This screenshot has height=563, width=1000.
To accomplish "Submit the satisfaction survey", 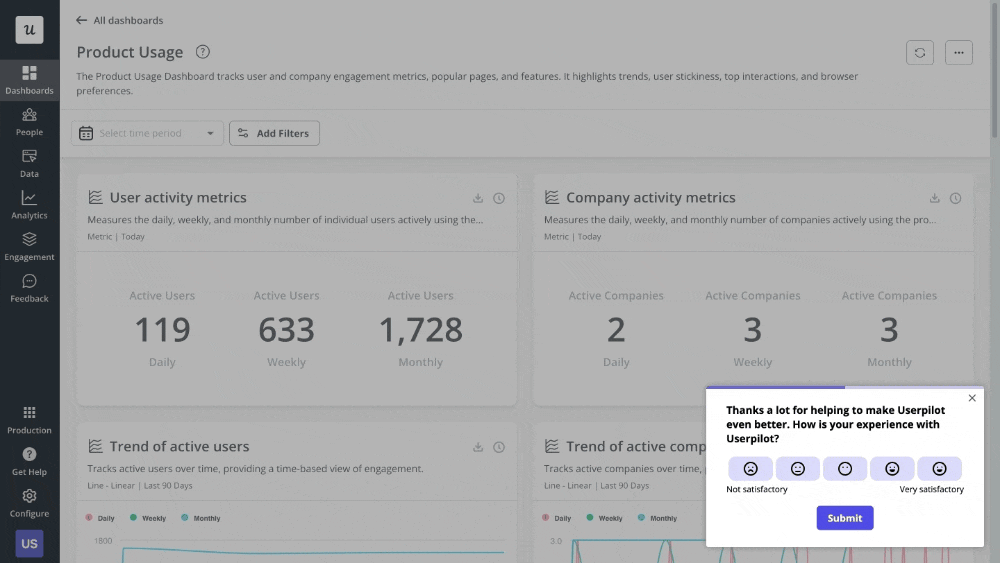I will pyautogui.click(x=845, y=518).
